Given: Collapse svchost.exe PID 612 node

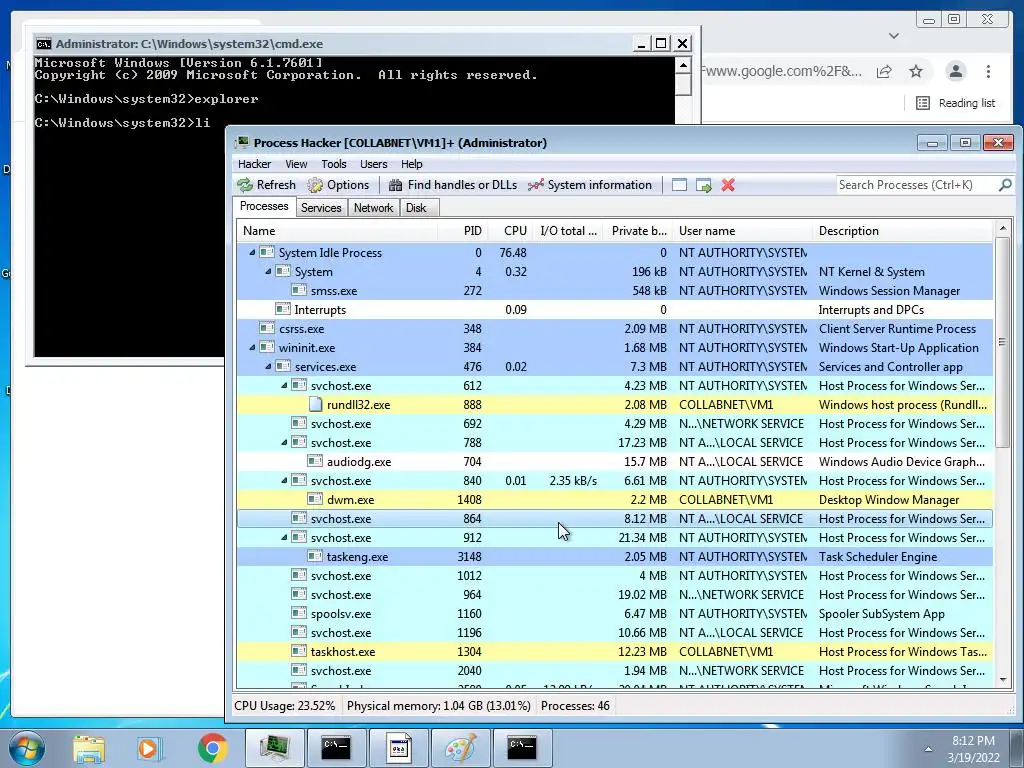Looking at the screenshot, I should tap(284, 385).
